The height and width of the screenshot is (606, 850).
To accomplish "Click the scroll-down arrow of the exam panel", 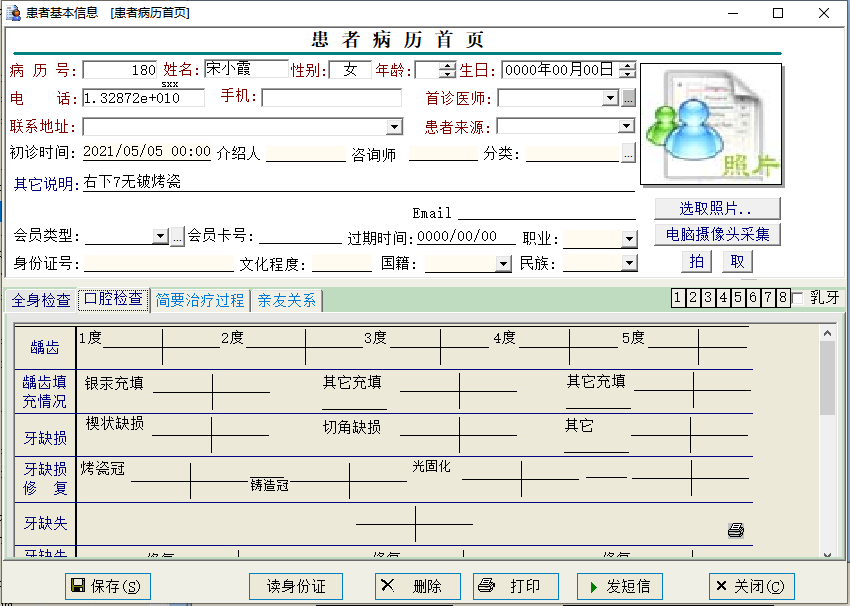I will (827, 554).
